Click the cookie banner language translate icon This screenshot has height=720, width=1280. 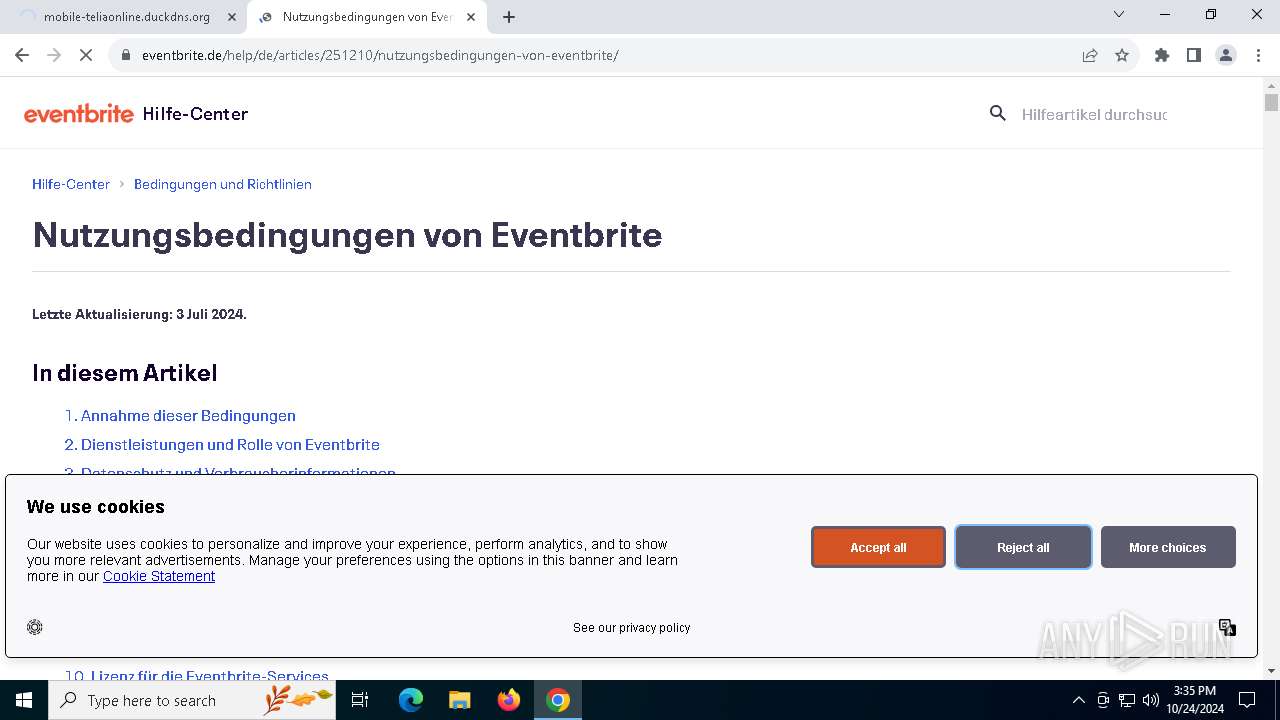(x=1227, y=627)
